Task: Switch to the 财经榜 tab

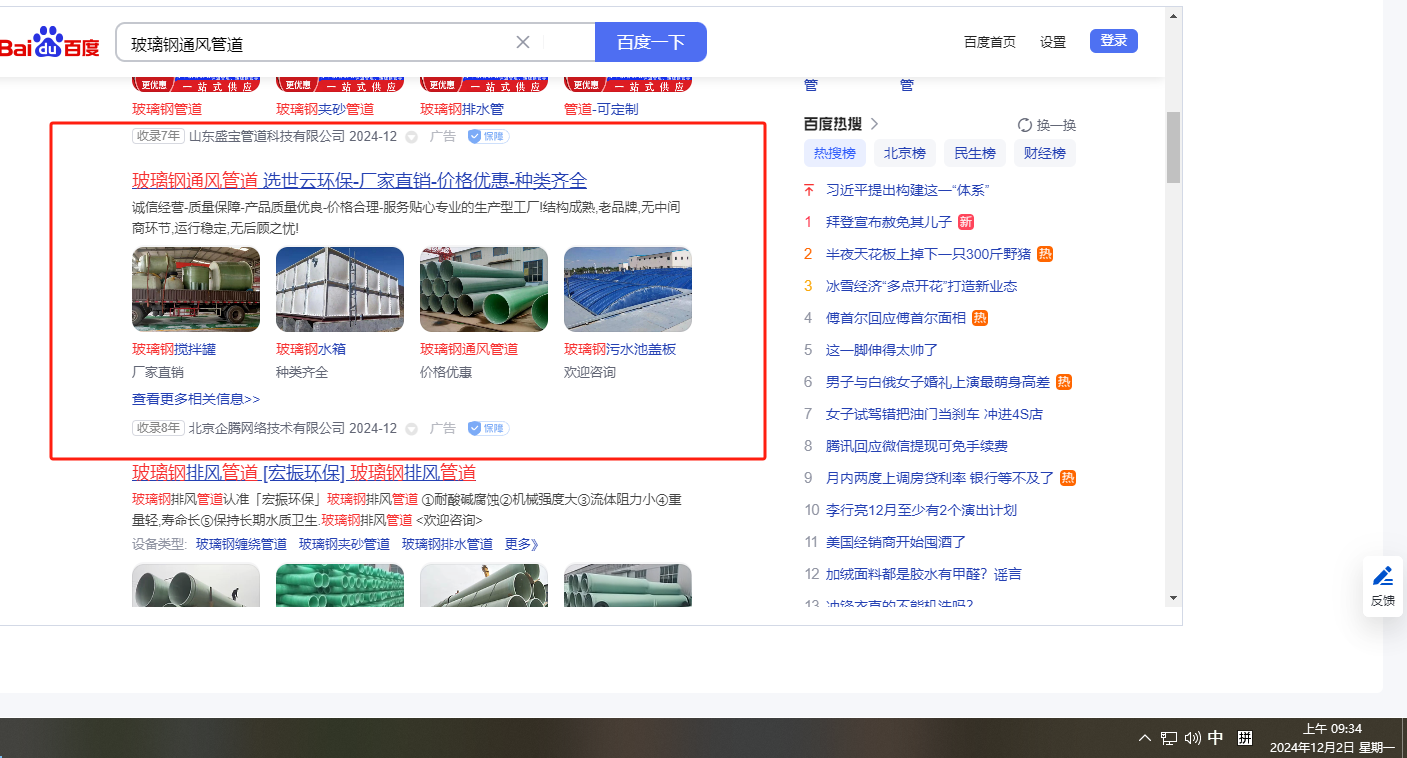Action: pyautogui.click(x=1045, y=153)
